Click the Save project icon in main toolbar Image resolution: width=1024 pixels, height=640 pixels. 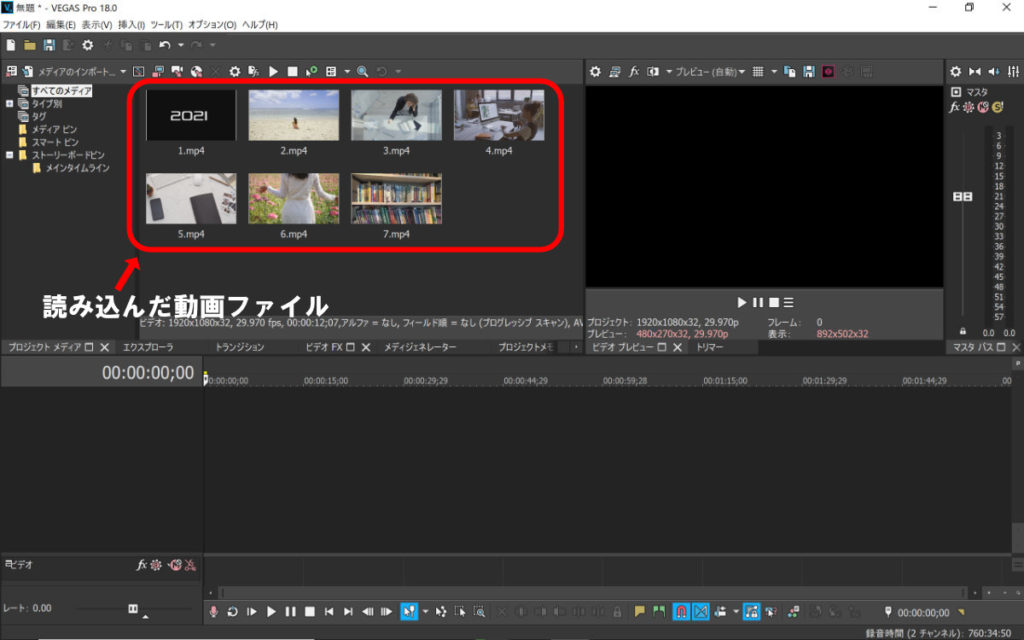tap(48, 45)
